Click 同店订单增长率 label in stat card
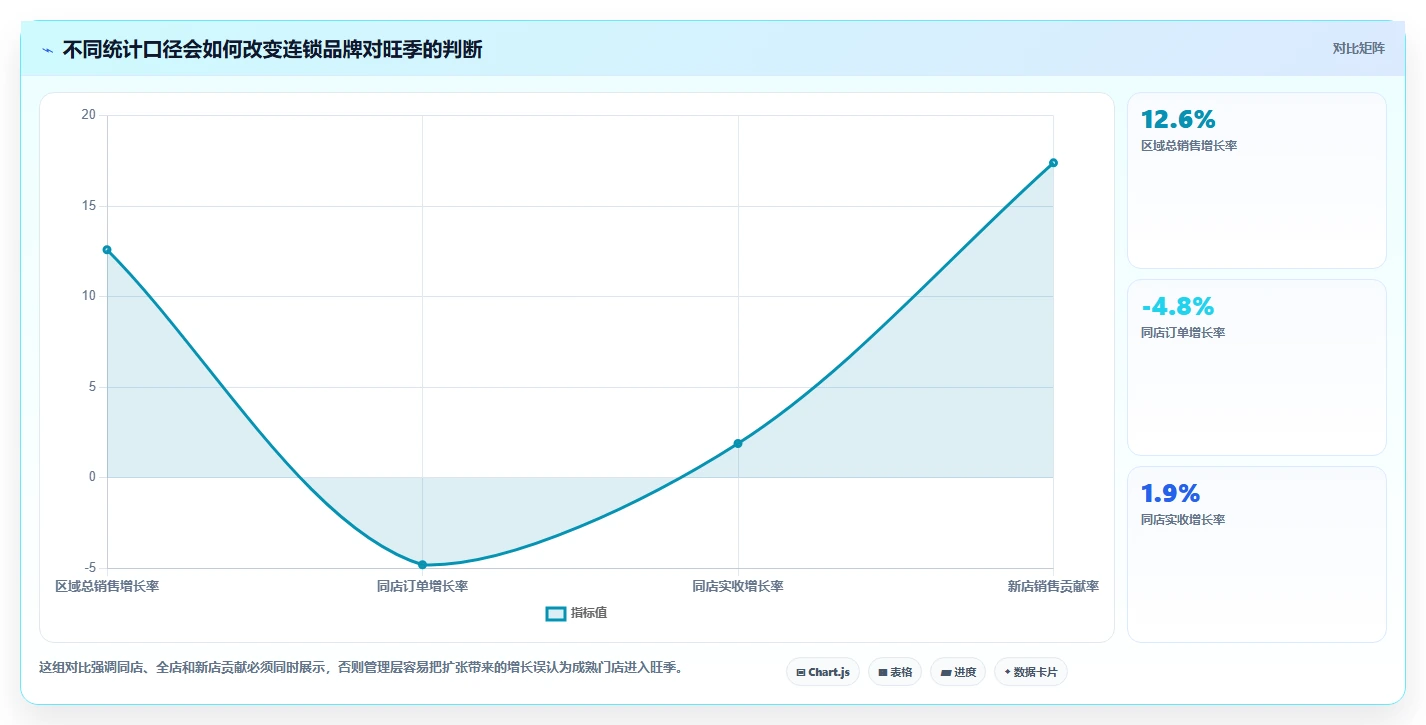 pyautogui.click(x=1183, y=333)
